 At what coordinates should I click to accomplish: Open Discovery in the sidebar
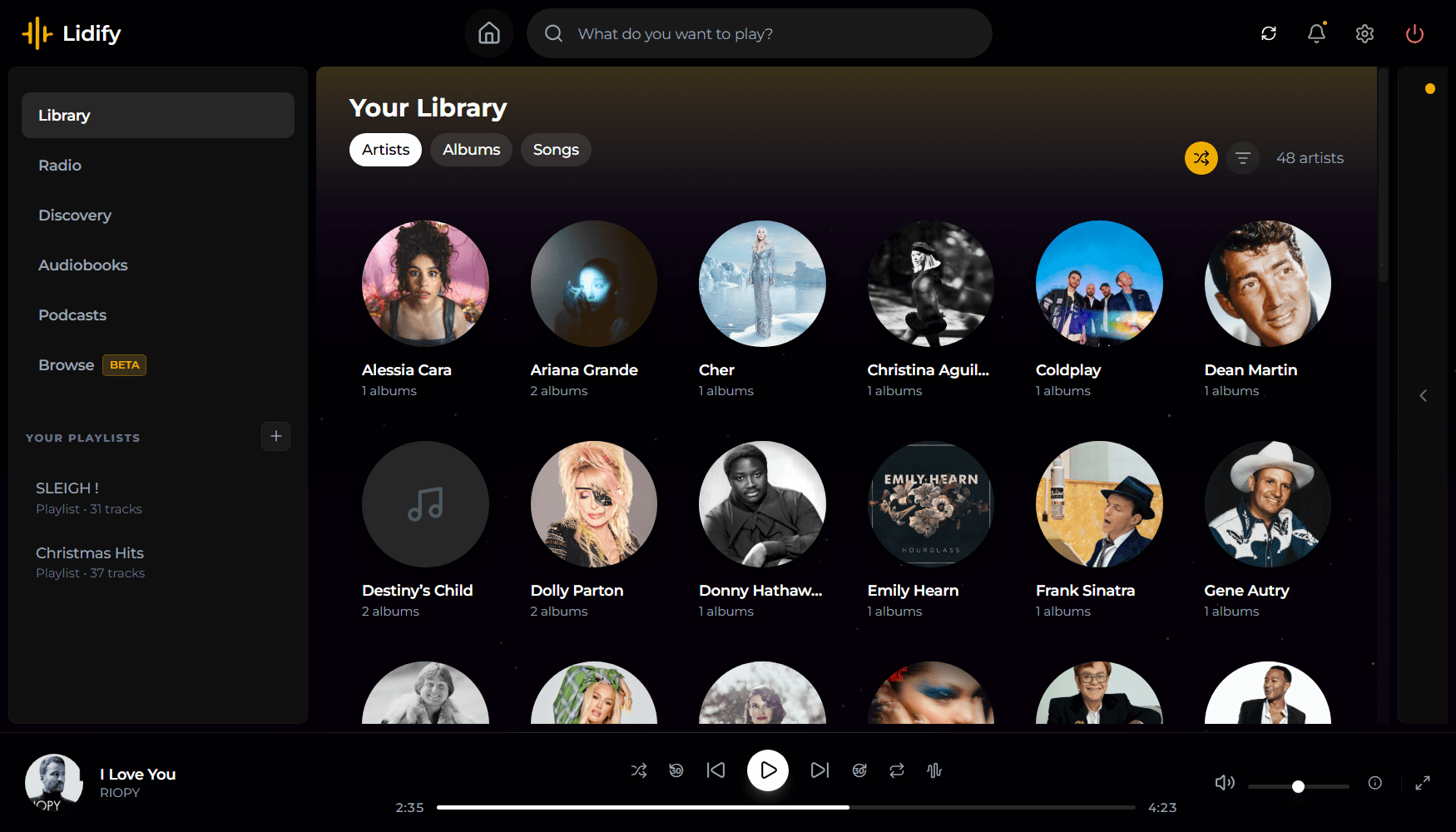[75, 215]
